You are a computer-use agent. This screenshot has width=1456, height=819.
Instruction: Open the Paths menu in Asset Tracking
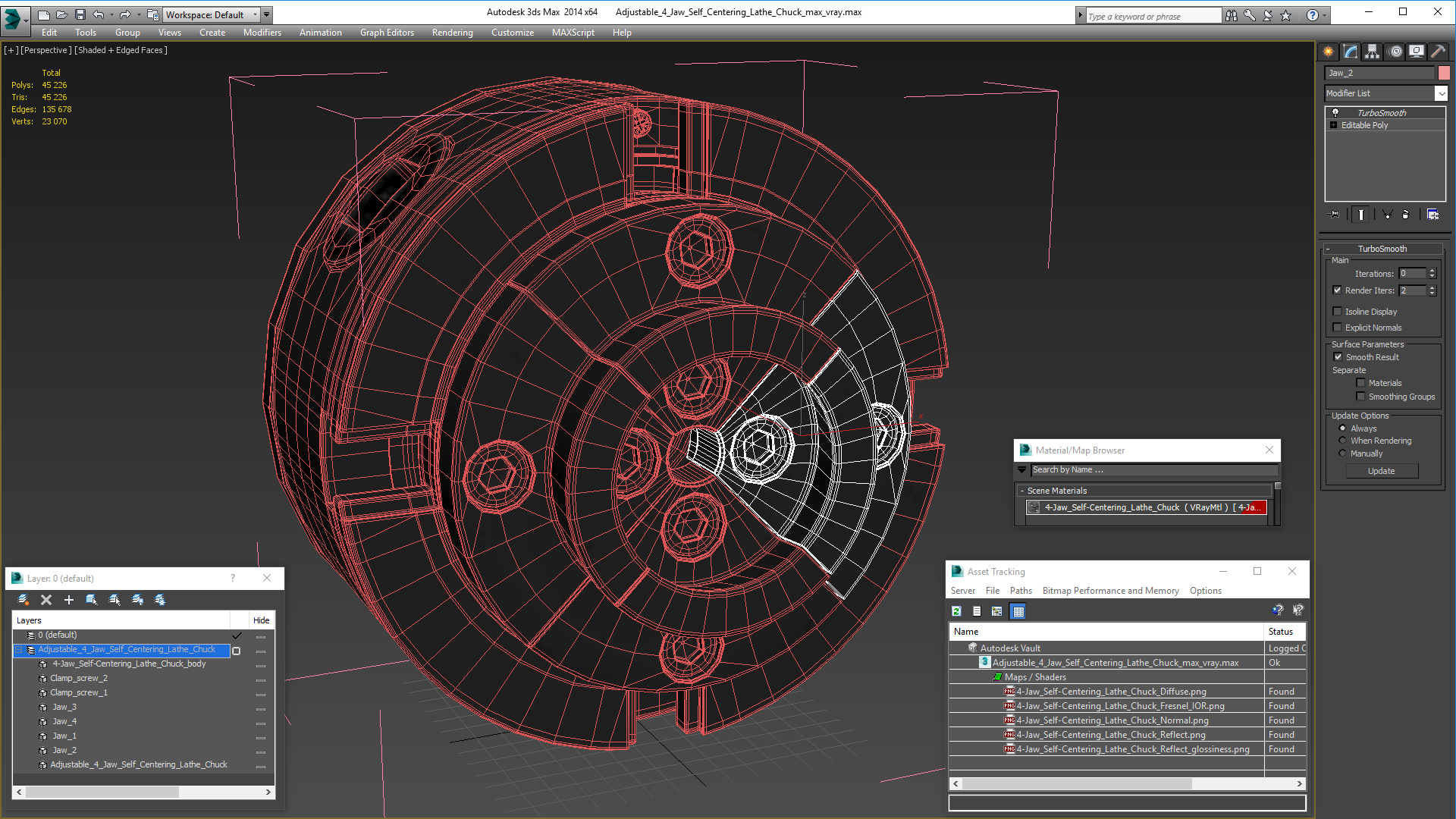1020,591
